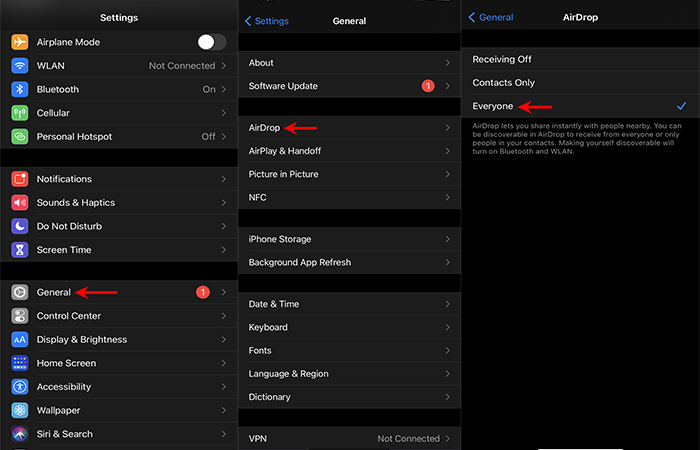The image size is (700, 450).
Task: Tap the red badge on General row
Action: (203, 292)
